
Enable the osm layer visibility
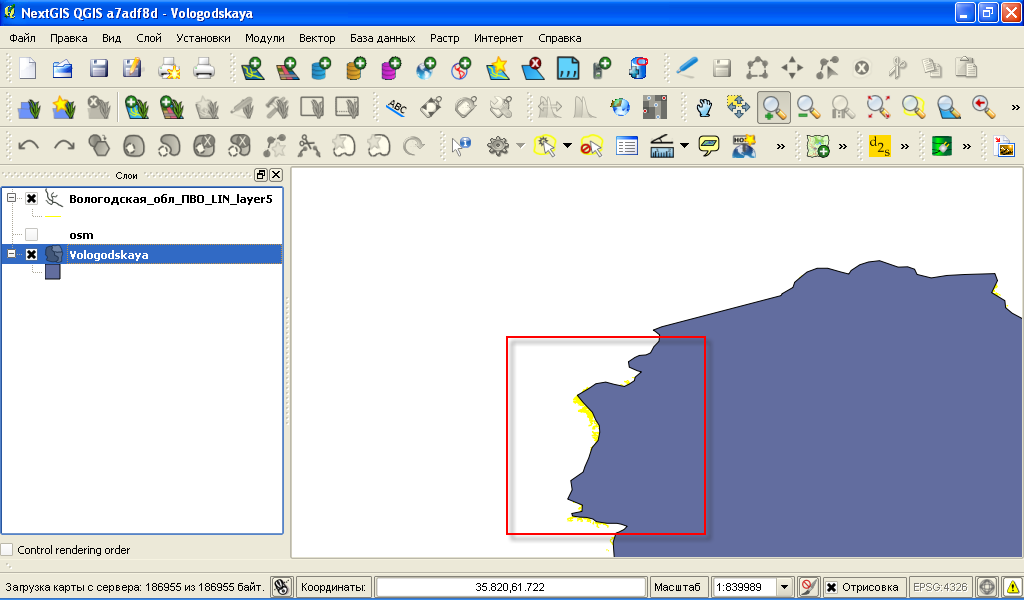pos(31,234)
